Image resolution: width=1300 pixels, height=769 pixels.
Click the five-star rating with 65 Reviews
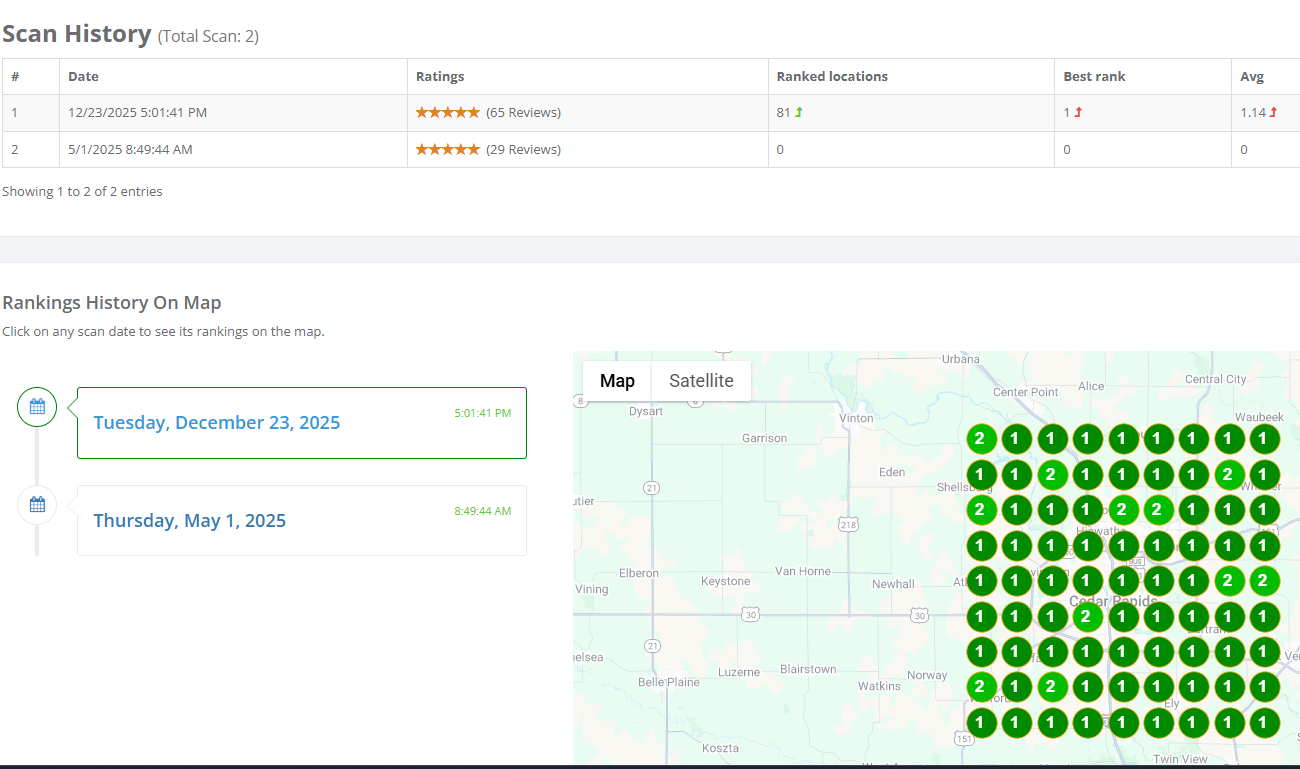447,112
